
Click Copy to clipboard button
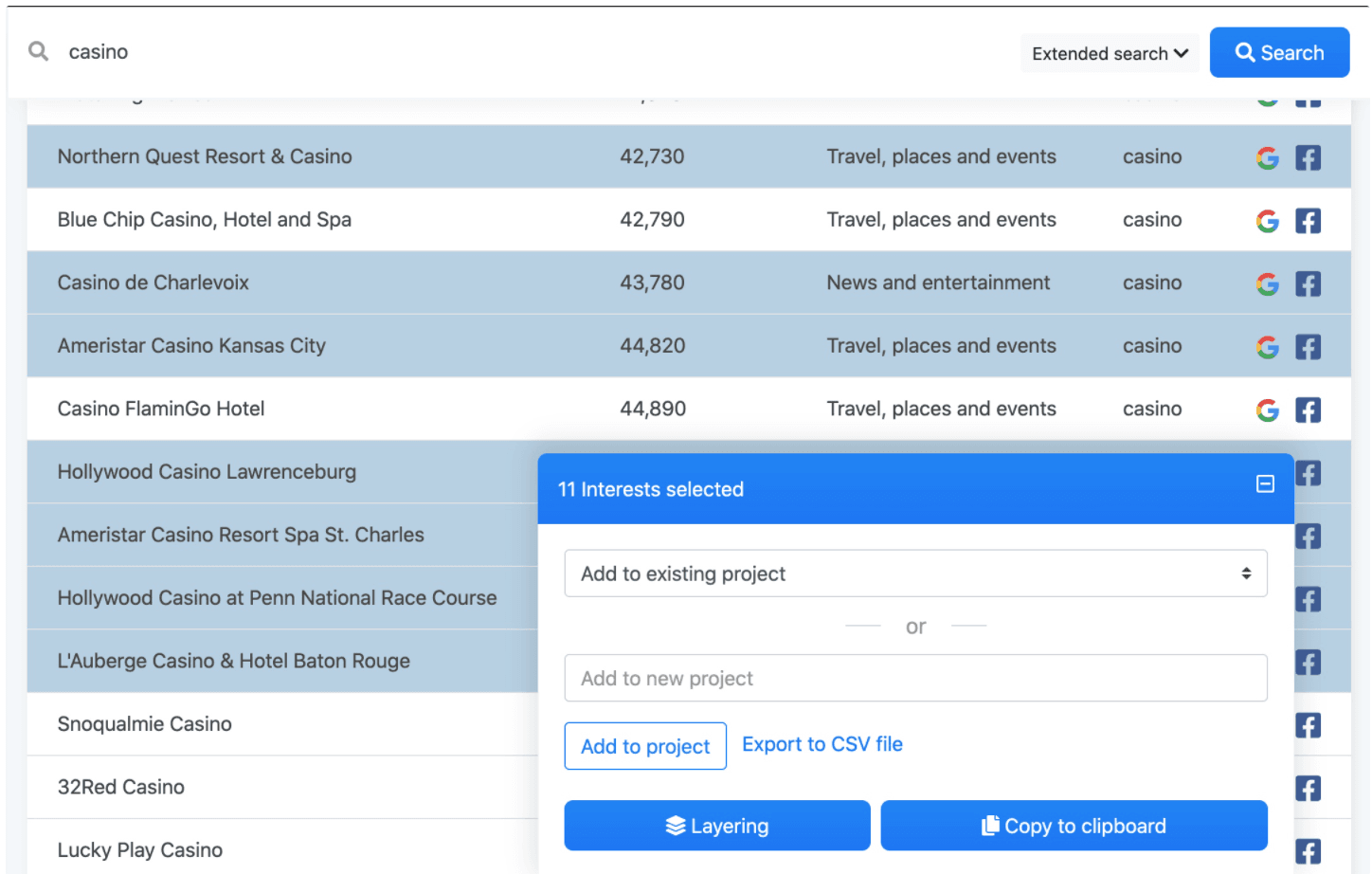pos(1074,826)
